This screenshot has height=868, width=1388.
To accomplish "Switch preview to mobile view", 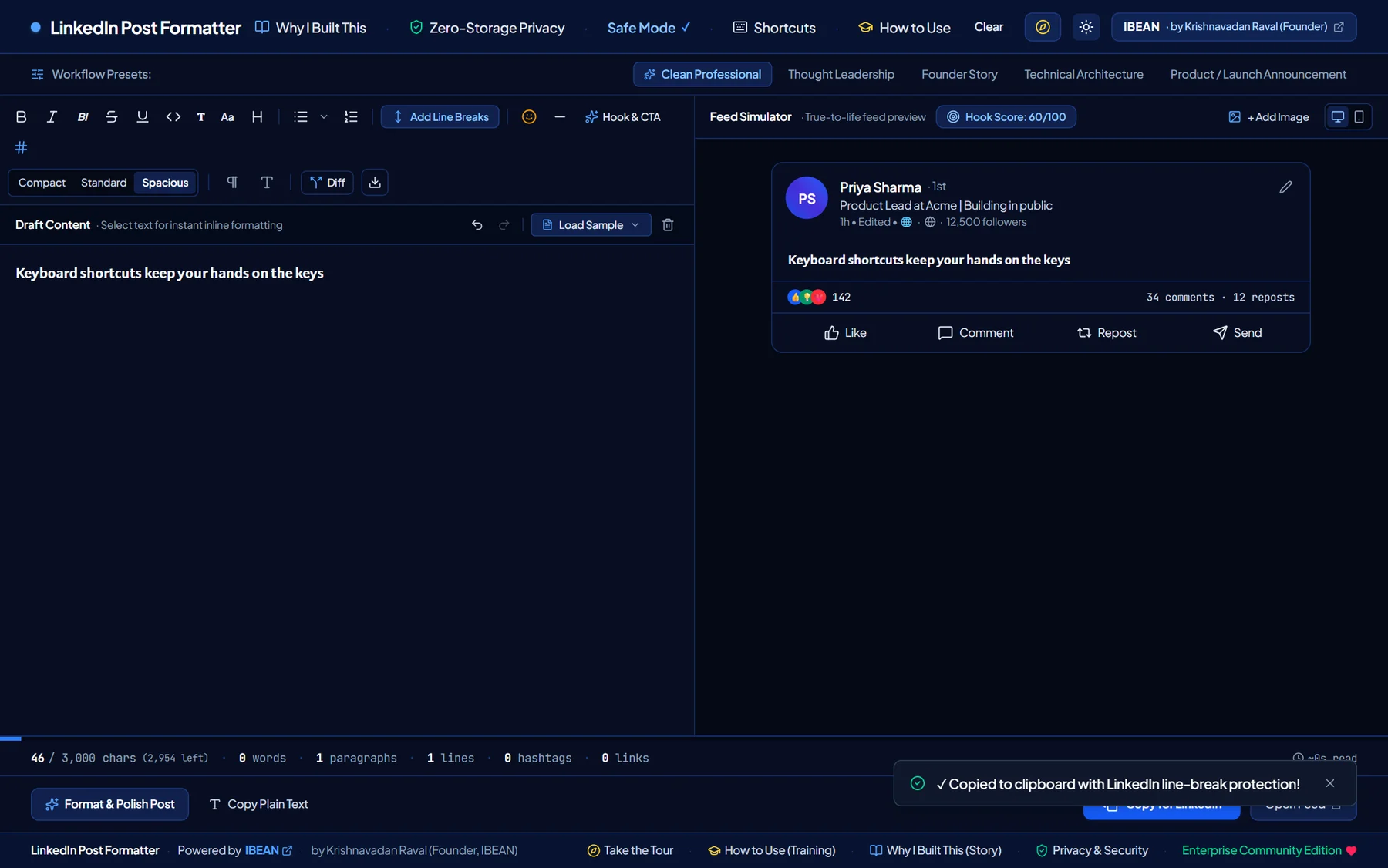I will (1359, 117).
